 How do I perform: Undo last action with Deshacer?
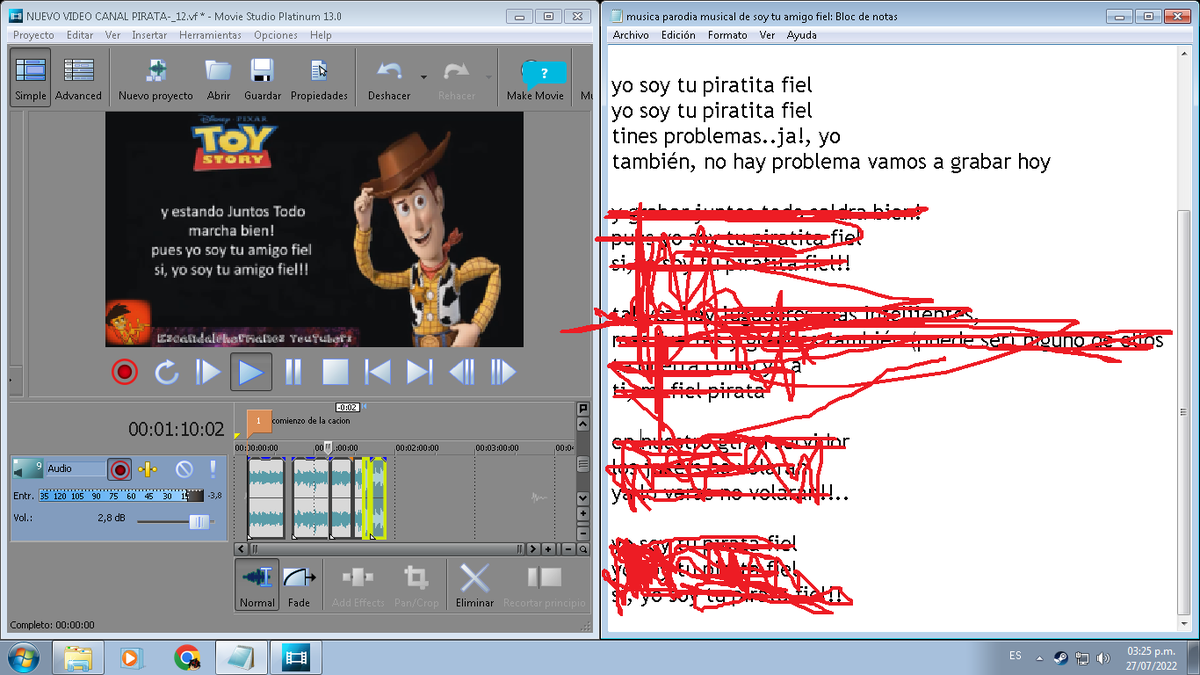pos(389,78)
